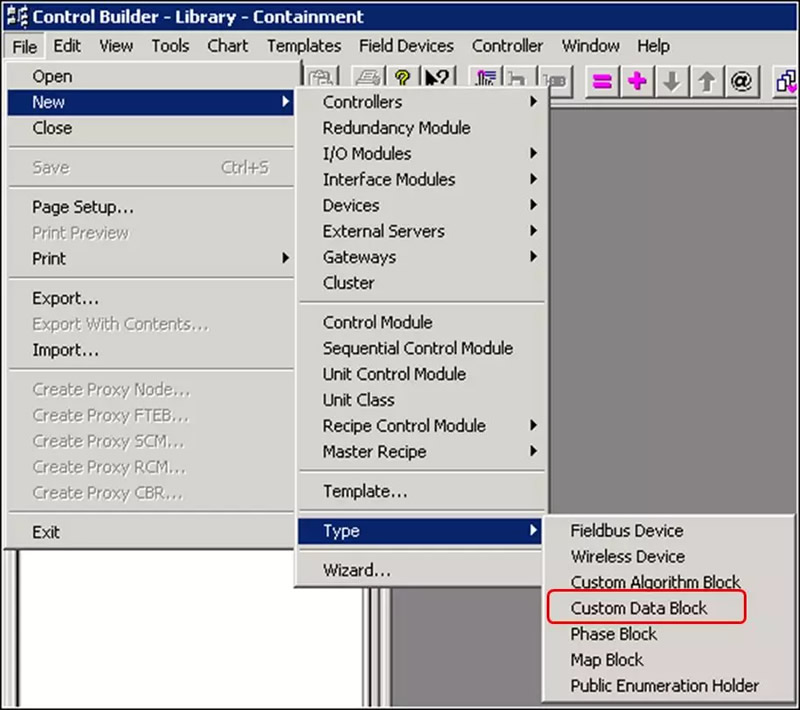The image size is (800, 710).
Task: Select Wireless Device type
Action: (x=668, y=556)
